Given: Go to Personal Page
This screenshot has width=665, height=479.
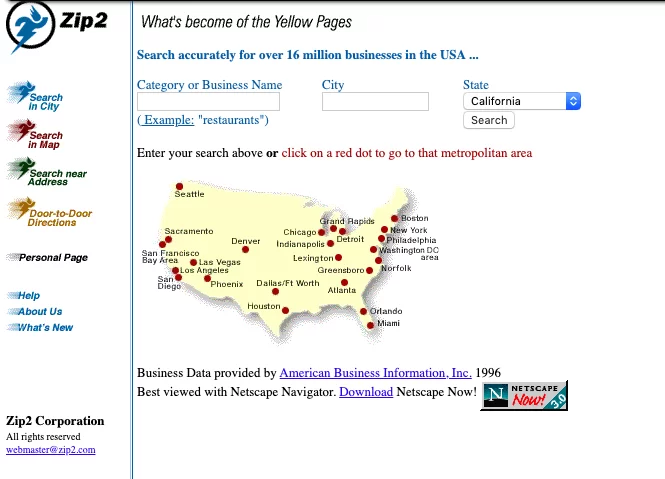Looking at the screenshot, I should click(x=48, y=258).
